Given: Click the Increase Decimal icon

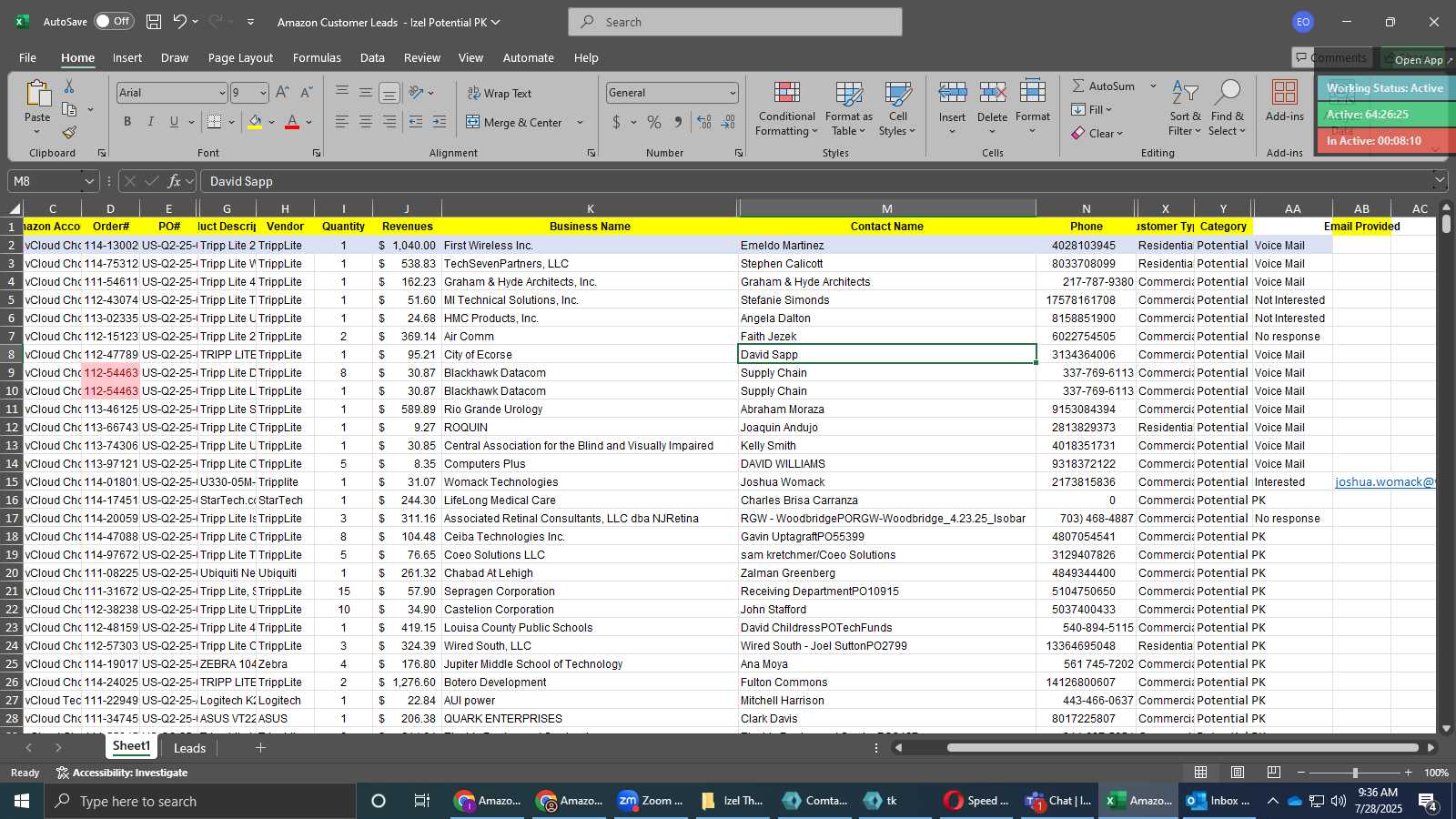Looking at the screenshot, I should [x=704, y=122].
